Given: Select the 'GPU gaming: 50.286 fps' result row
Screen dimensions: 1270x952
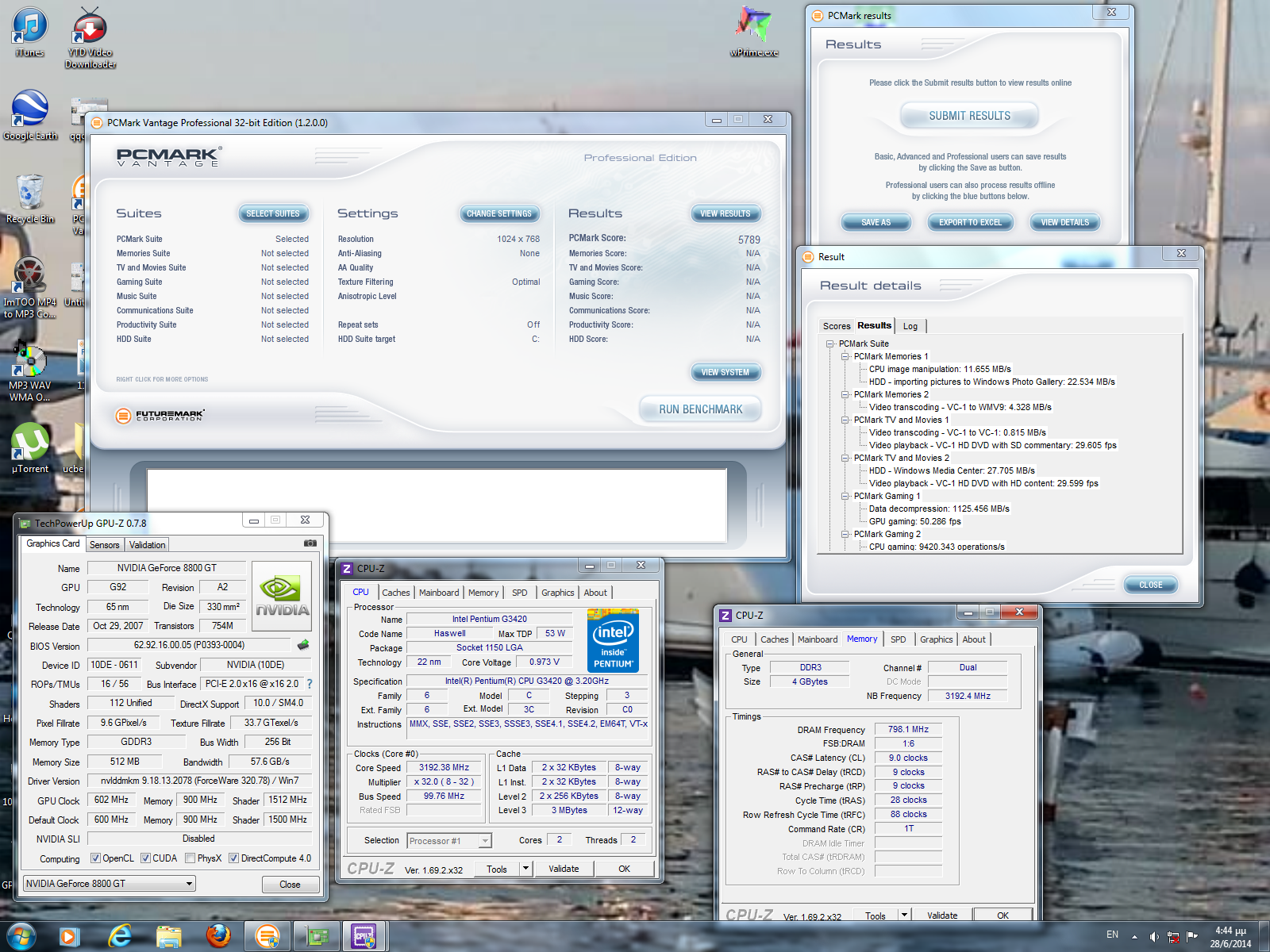Looking at the screenshot, I should 914,521.
